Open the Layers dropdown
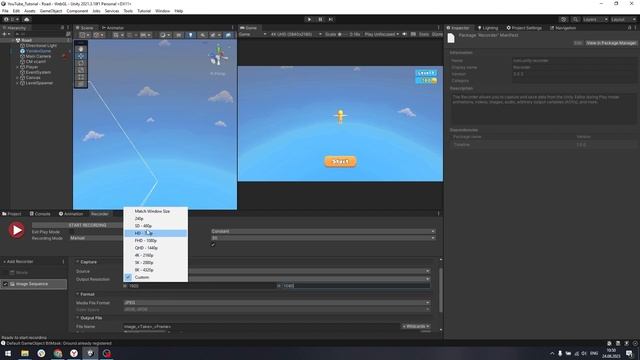Image resolution: width=640 pixels, height=360 pixels. point(595,19)
